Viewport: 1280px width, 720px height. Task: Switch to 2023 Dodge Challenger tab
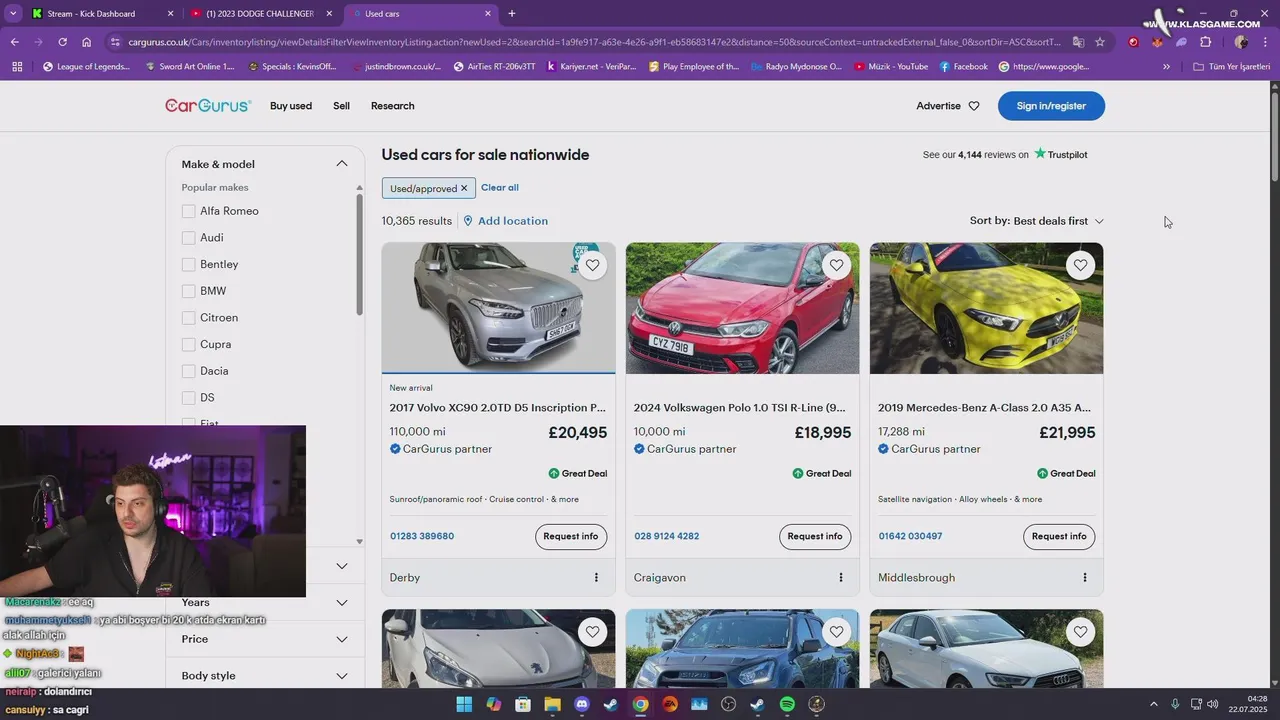(260, 14)
